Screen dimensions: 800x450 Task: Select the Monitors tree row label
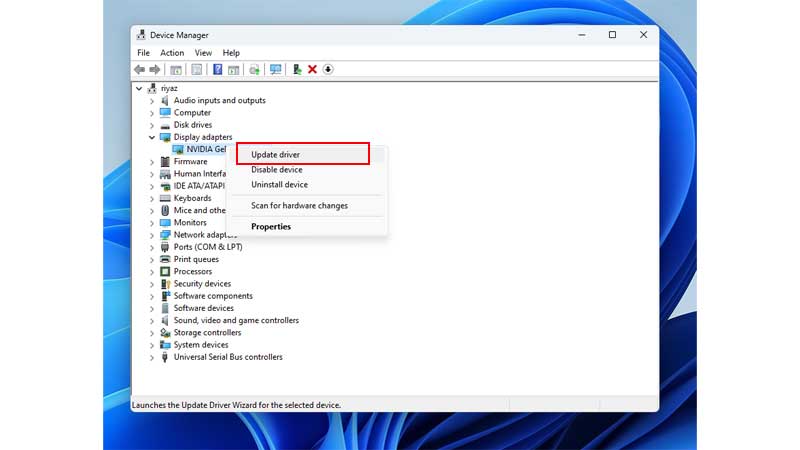[190, 223]
